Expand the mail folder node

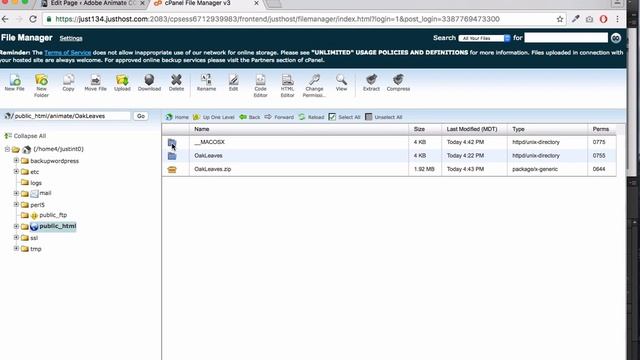click(16, 193)
